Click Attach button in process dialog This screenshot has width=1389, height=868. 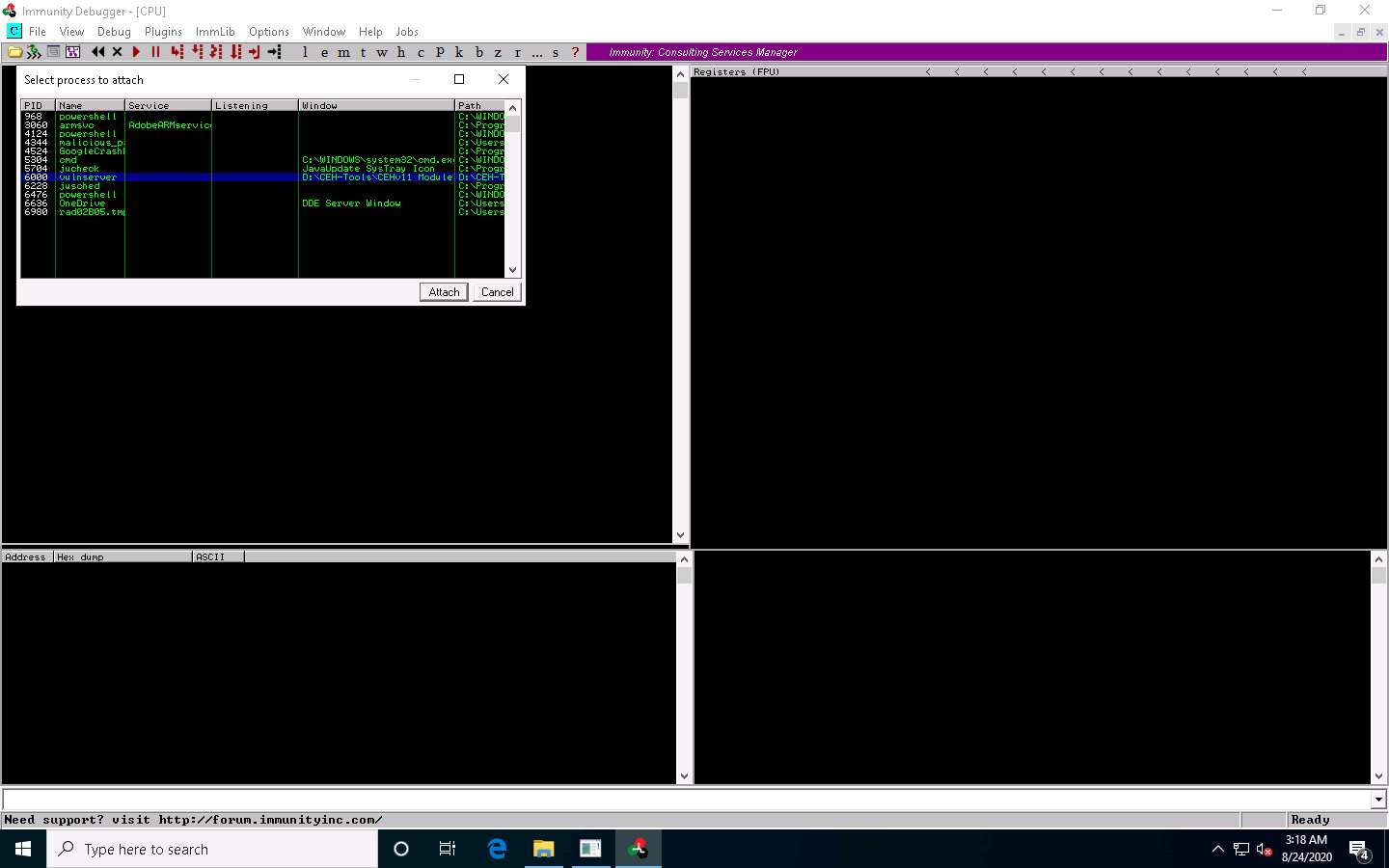(x=444, y=292)
